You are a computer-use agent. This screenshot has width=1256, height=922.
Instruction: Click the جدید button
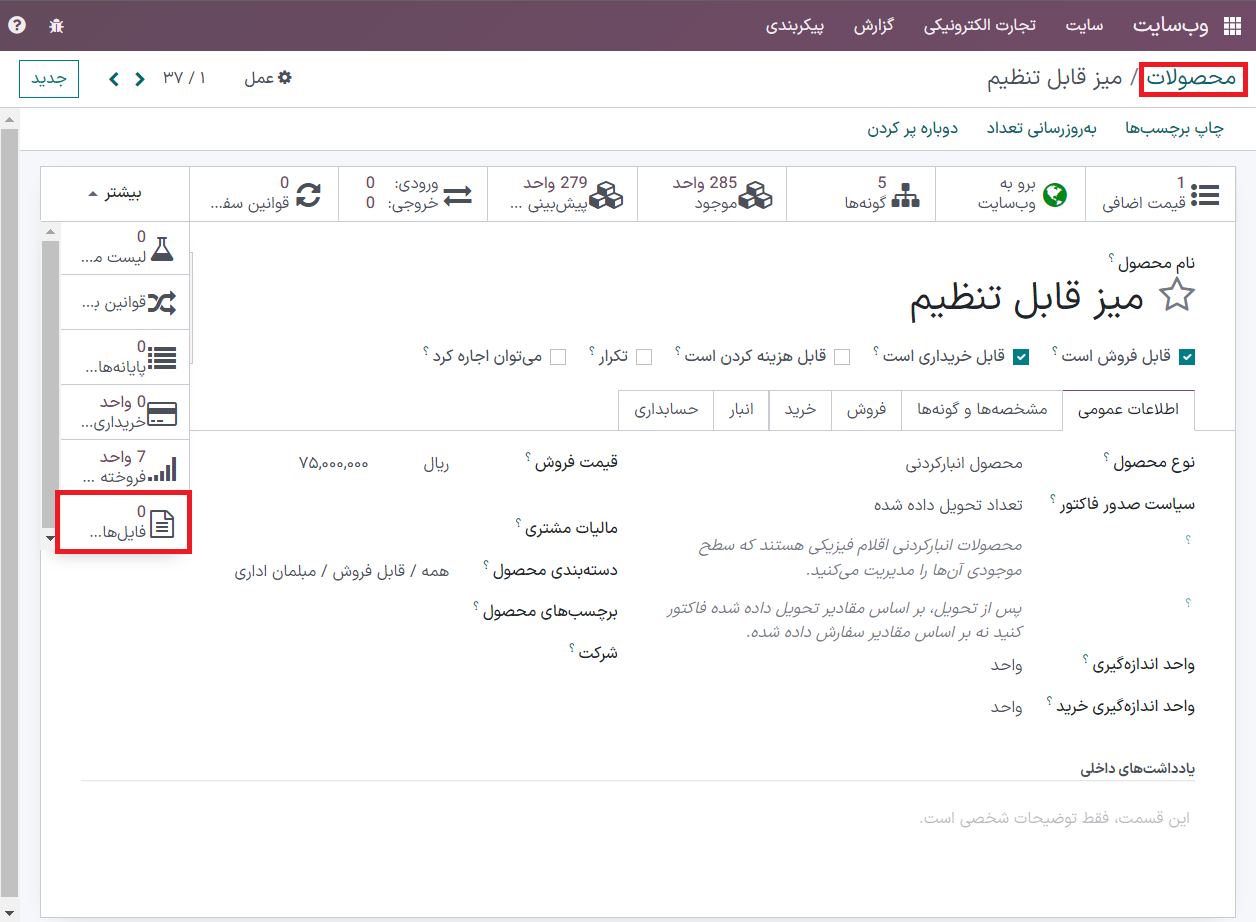click(49, 79)
